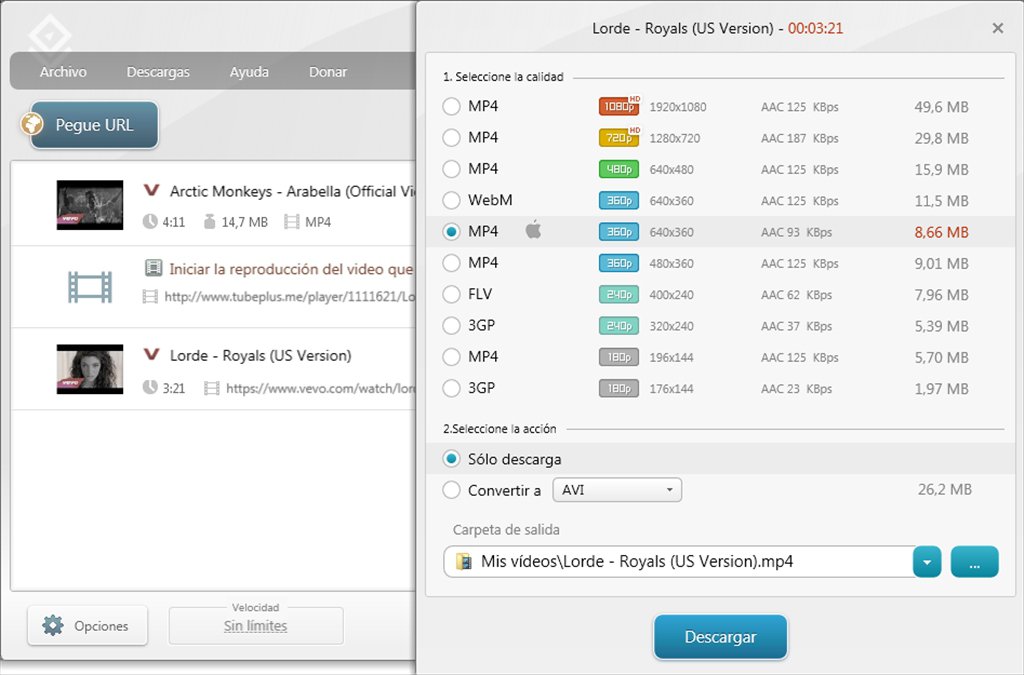Open the tubeplus.me player link

point(290,297)
